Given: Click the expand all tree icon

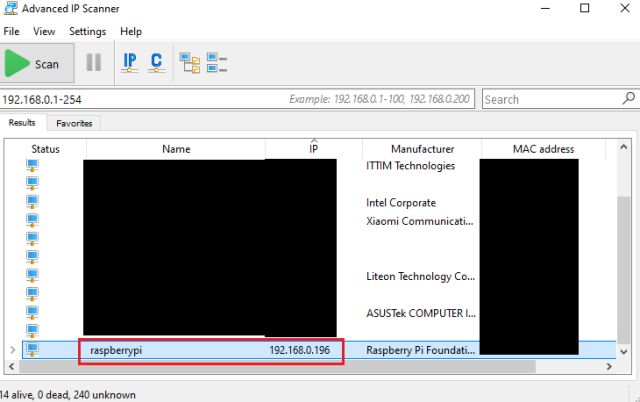Looking at the screenshot, I should (190, 63).
